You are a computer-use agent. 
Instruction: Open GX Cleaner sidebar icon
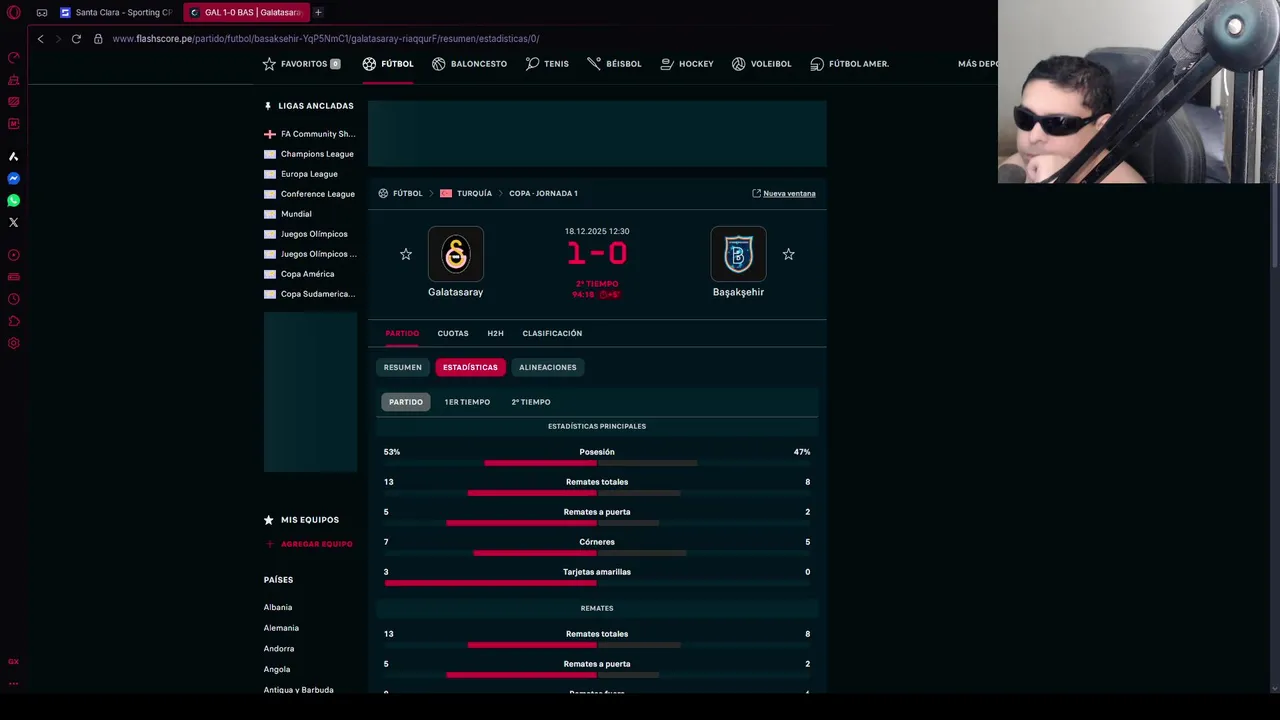(x=14, y=80)
